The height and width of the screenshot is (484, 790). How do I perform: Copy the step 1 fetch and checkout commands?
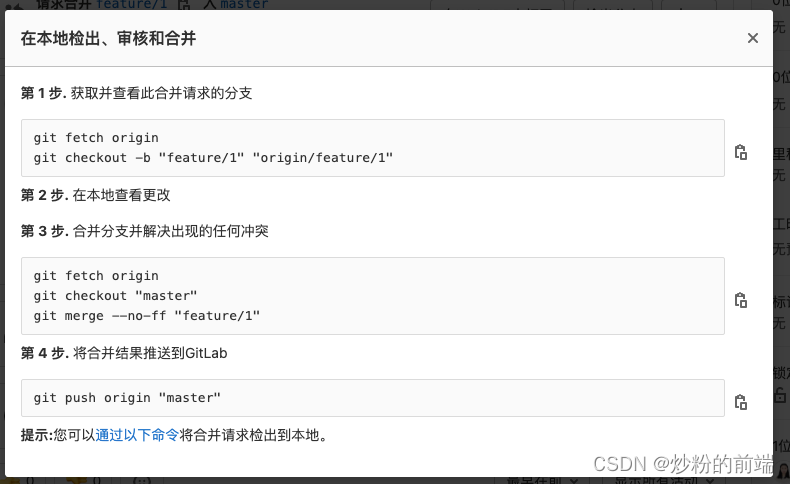(x=741, y=152)
